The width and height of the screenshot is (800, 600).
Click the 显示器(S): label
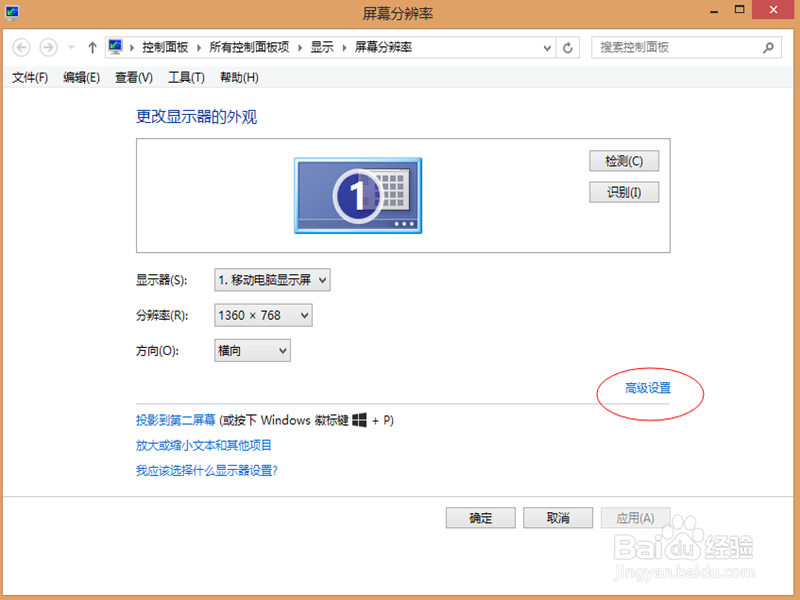pyautogui.click(x=161, y=280)
